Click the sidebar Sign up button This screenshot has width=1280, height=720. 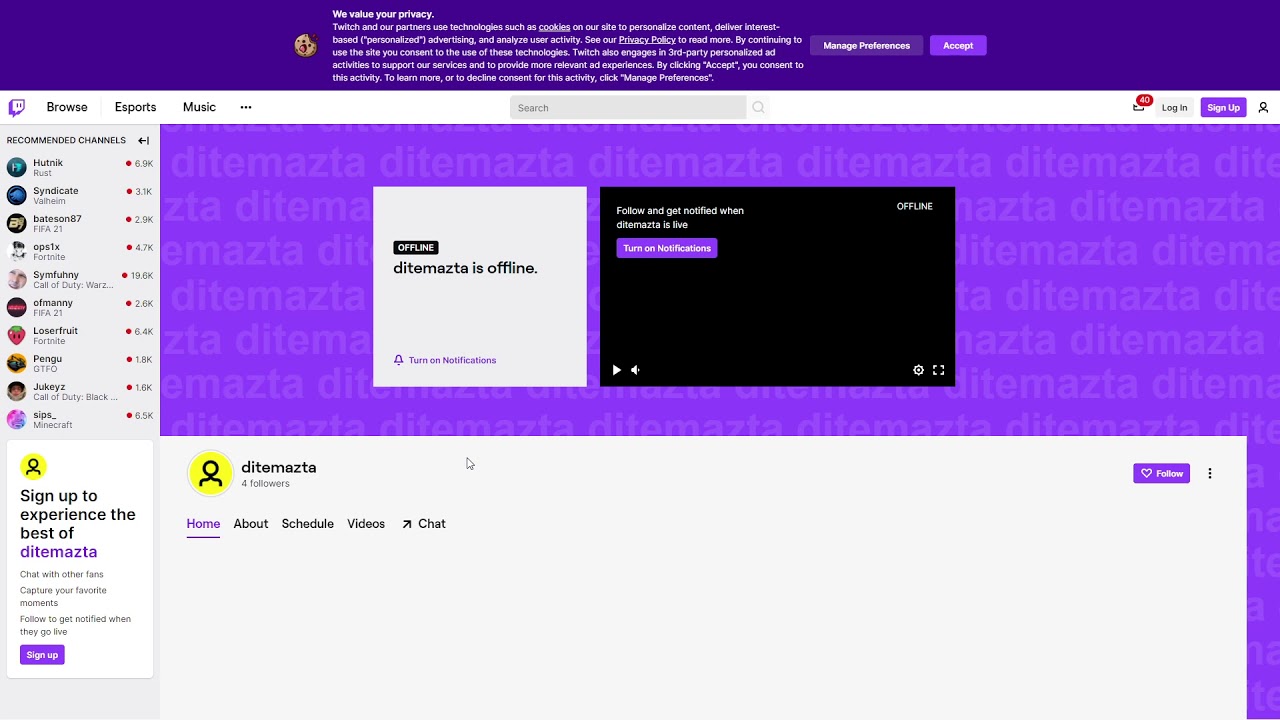pos(42,655)
